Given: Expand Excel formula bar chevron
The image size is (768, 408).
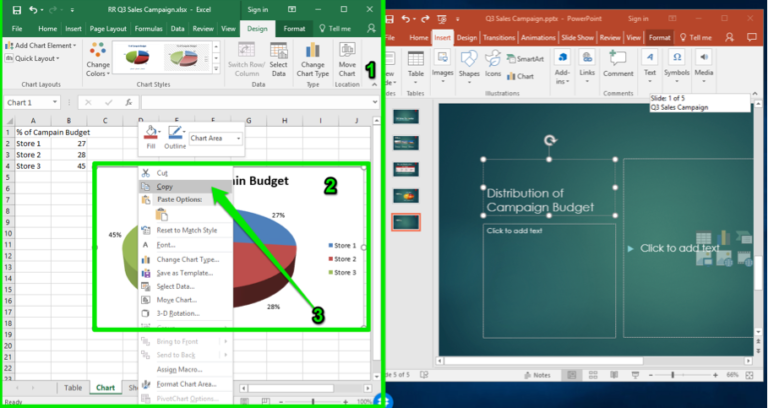Looking at the screenshot, I should pos(376,102).
